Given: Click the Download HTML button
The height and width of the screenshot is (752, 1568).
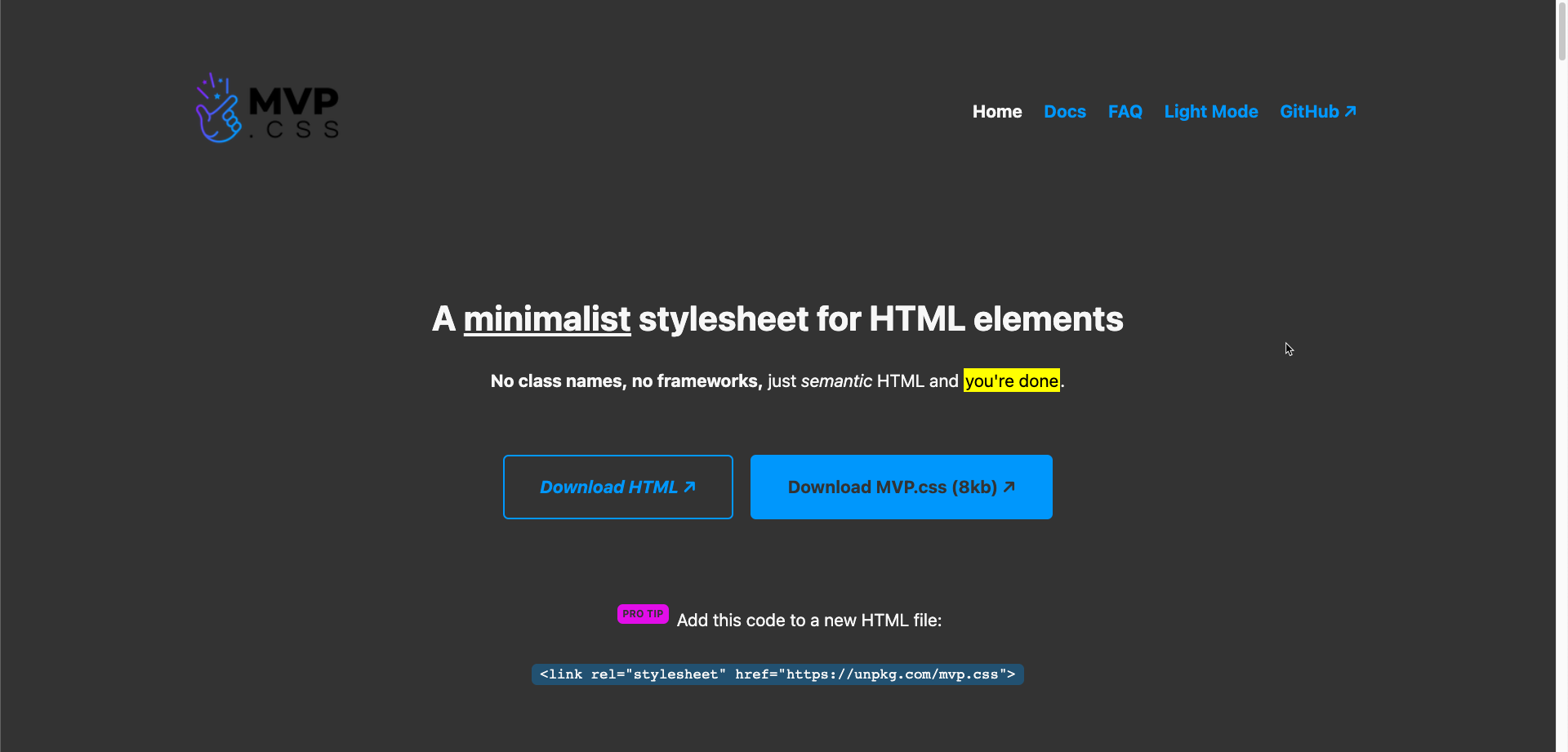Looking at the screenshot, I should pos(617,487).
